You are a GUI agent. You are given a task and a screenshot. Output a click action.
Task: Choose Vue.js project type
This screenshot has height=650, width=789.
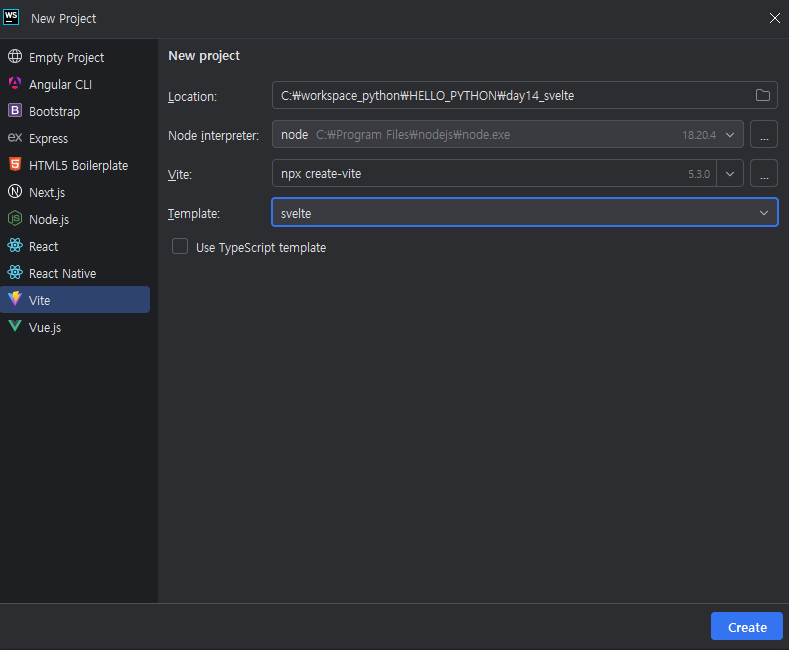coord(75,327)
